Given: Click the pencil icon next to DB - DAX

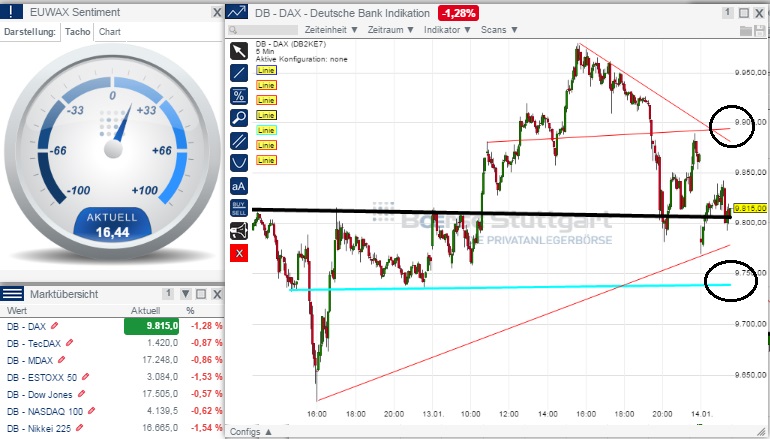Looking at the screenshot, I should coord(55,326).
